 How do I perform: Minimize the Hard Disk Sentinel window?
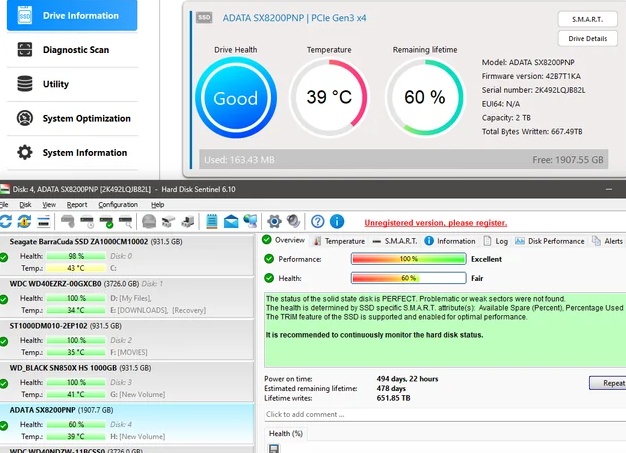609,190
